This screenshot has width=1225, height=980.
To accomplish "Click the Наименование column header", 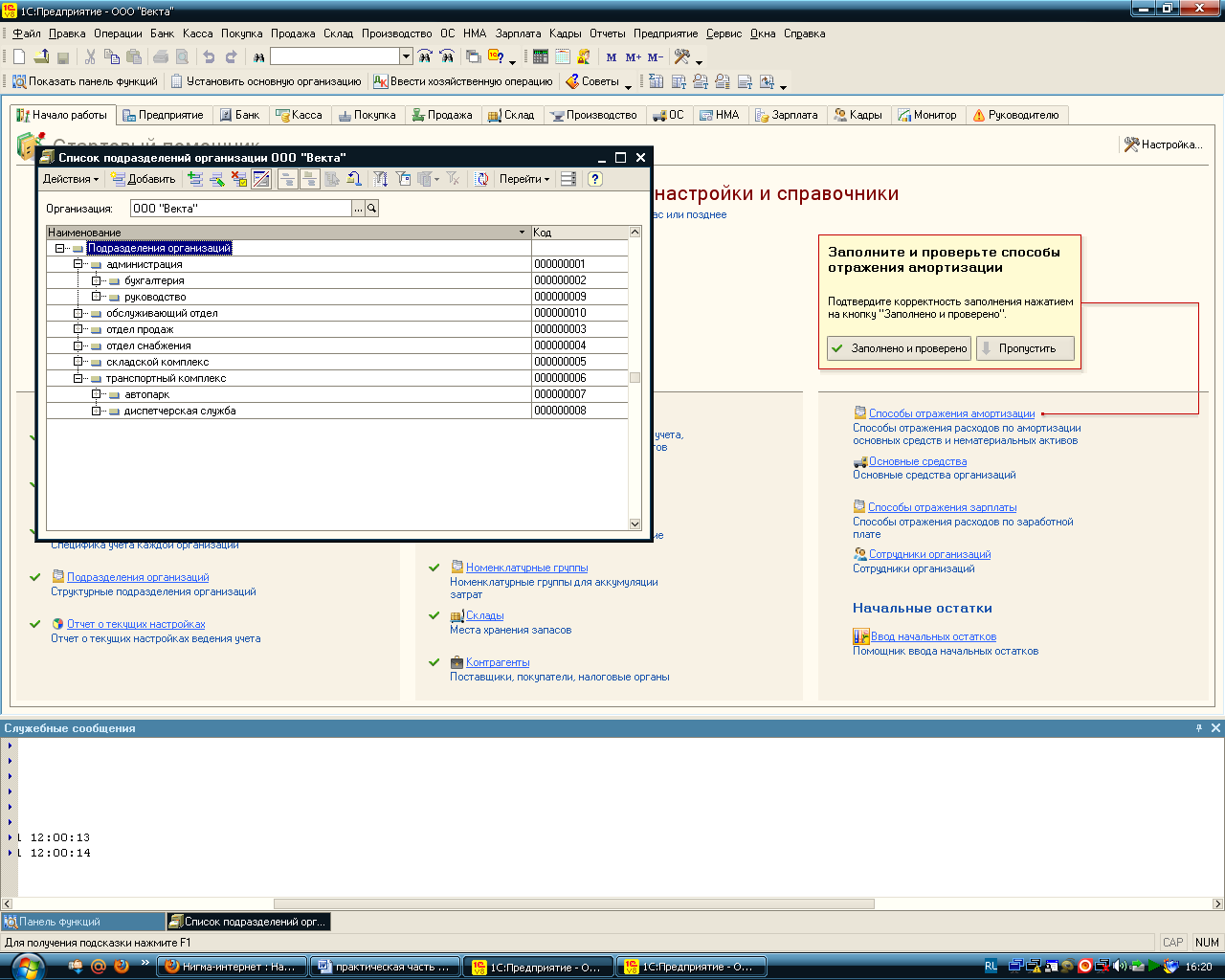I will pyautogui.click(x=289, y=233).
